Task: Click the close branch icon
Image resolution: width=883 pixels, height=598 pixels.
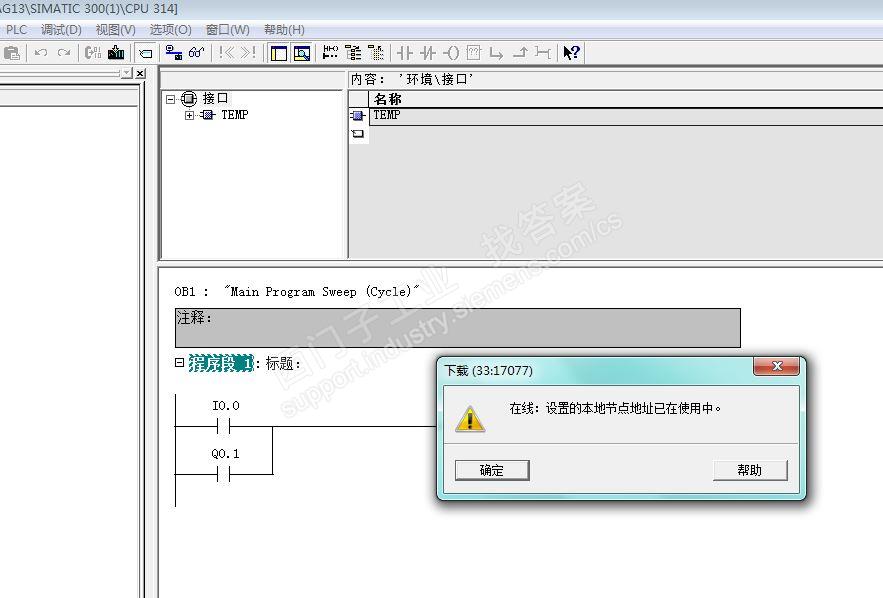Action: (520, 53)
